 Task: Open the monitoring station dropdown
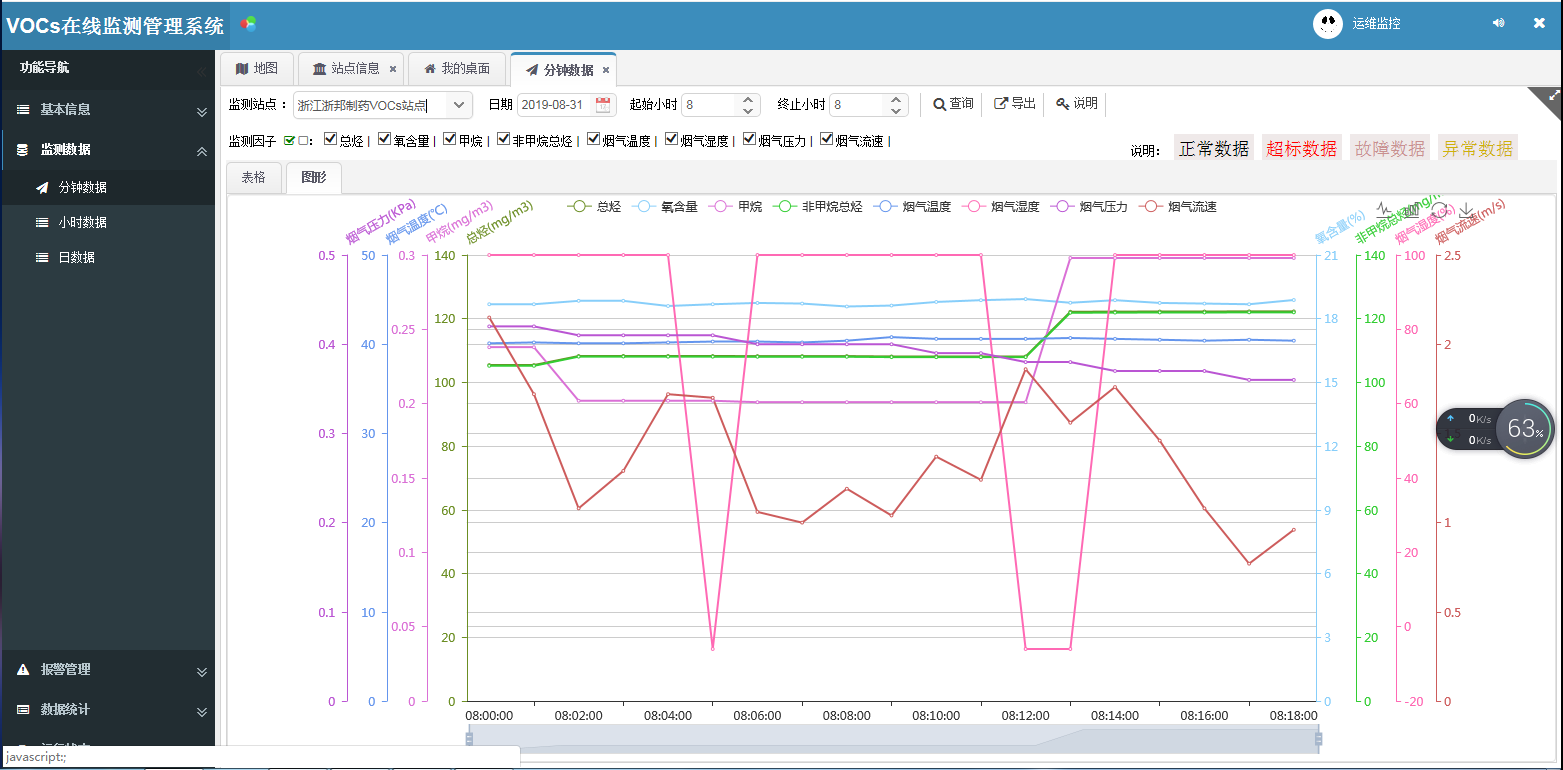tap(459, 104)
